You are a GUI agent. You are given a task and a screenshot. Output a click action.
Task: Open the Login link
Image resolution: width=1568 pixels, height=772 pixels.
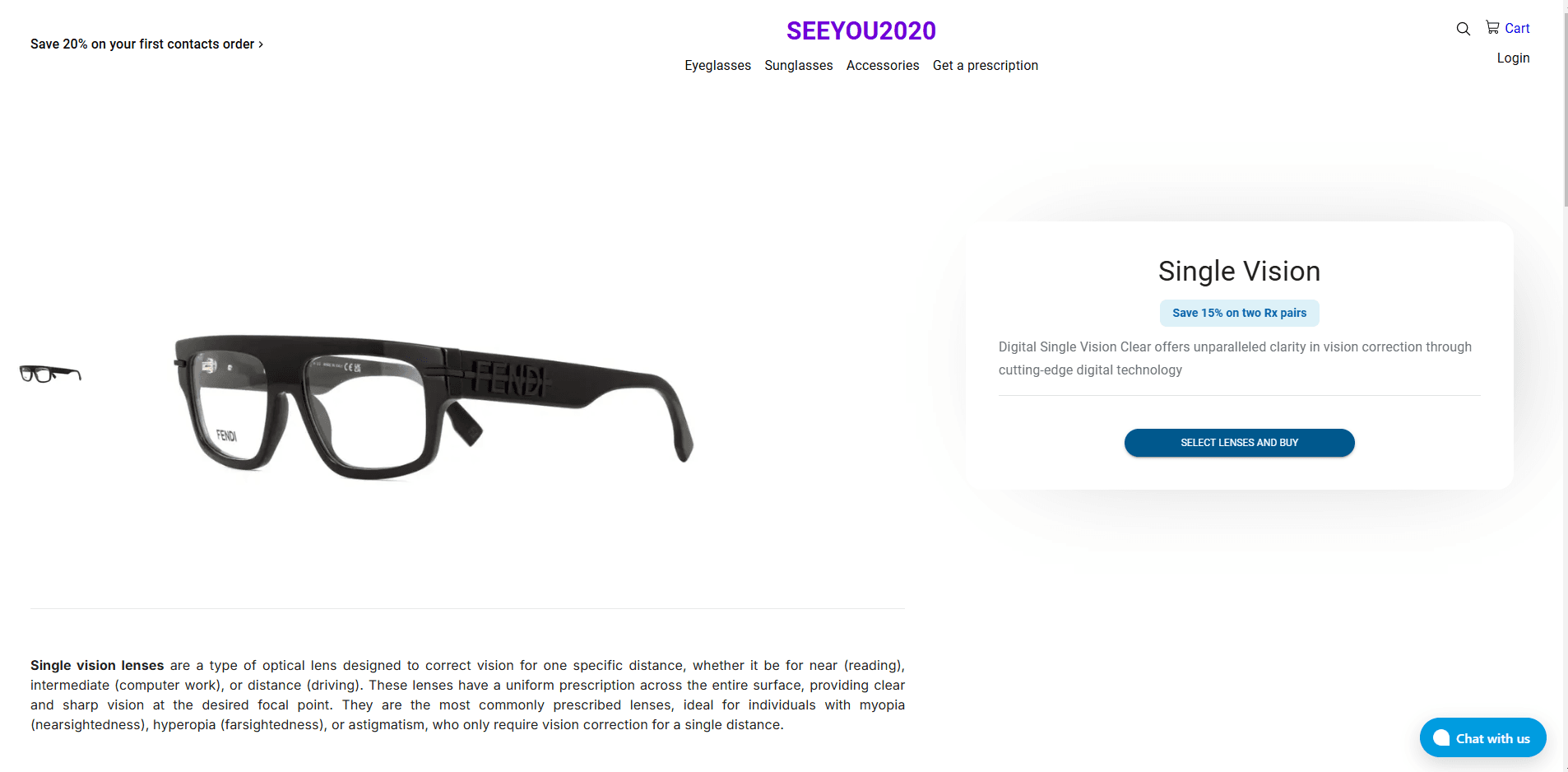pos(1513,58)
